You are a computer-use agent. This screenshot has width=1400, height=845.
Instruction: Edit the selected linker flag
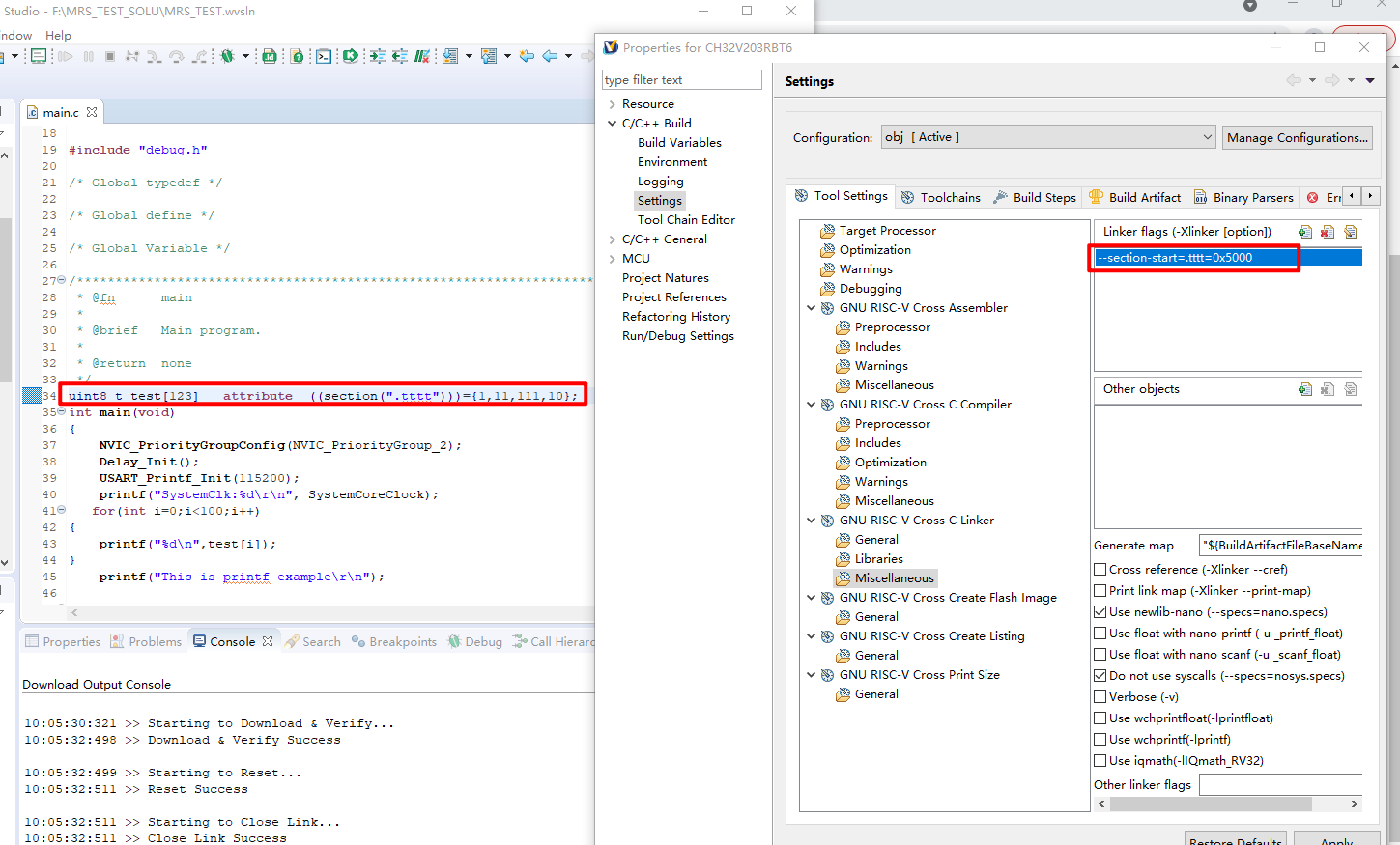(x=1351, y=232)
